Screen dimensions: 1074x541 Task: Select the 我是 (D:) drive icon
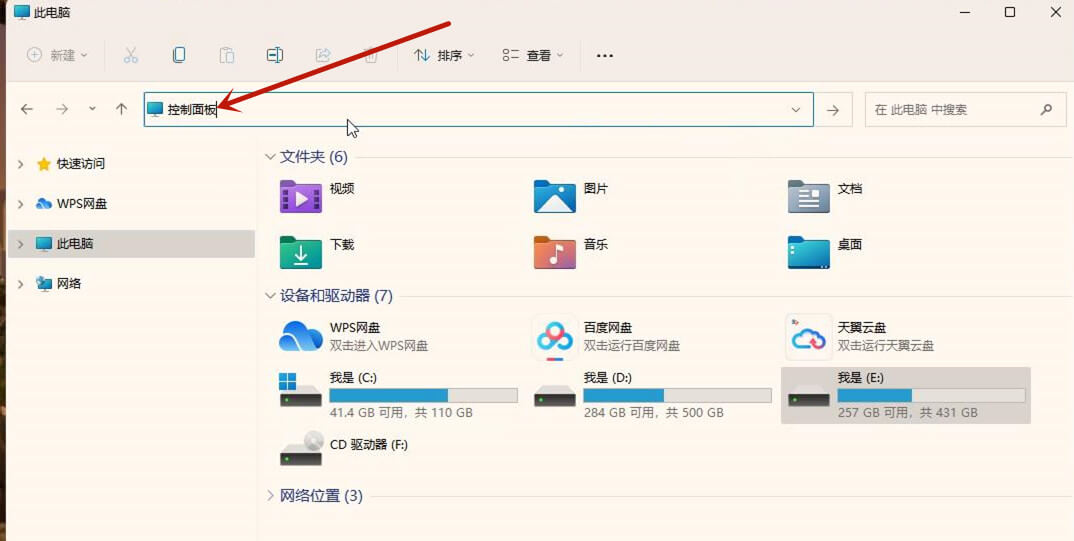(555, 395)
